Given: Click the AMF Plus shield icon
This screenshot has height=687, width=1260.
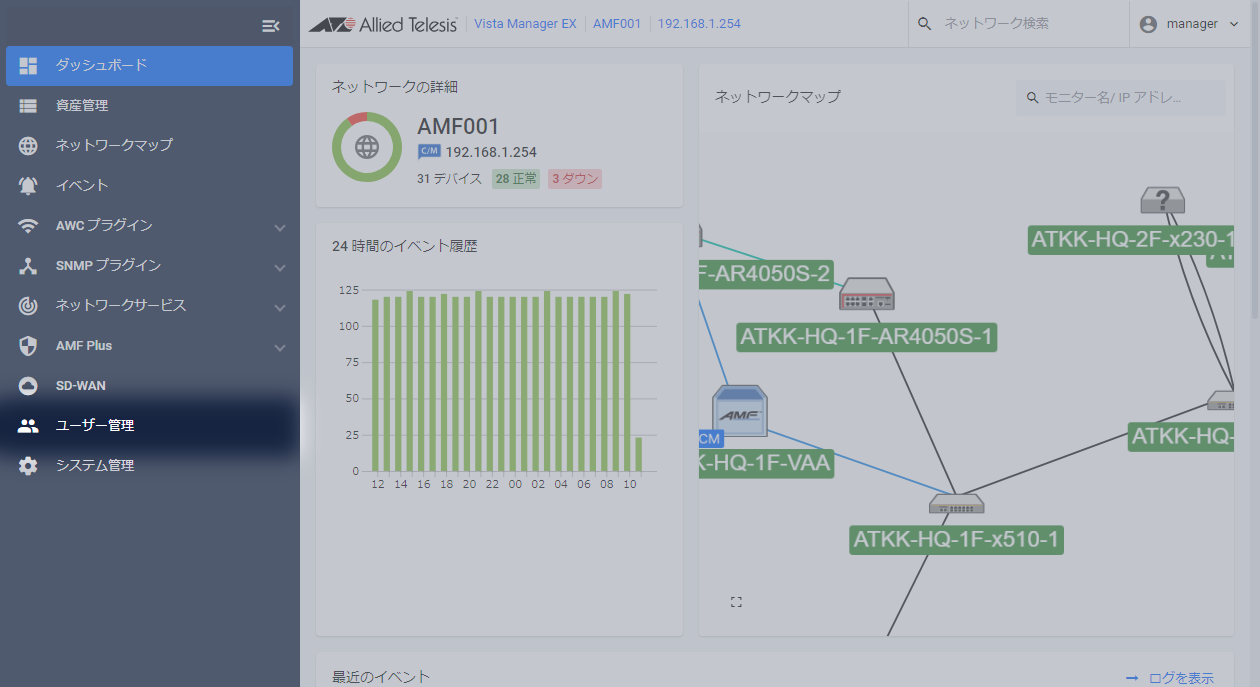Looking at the screenshot, I should (28, 346).
